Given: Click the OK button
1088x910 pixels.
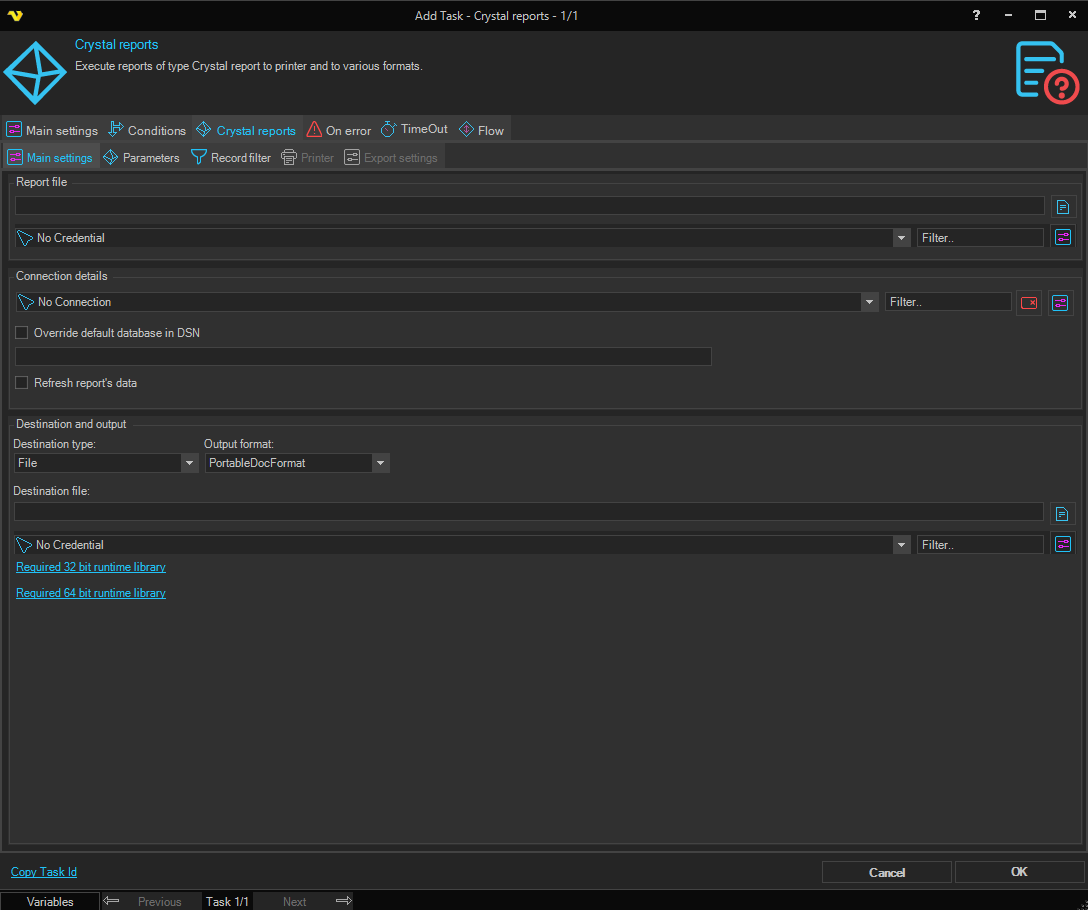Looking at the screenshot, I should click(x=1019, y=872).
